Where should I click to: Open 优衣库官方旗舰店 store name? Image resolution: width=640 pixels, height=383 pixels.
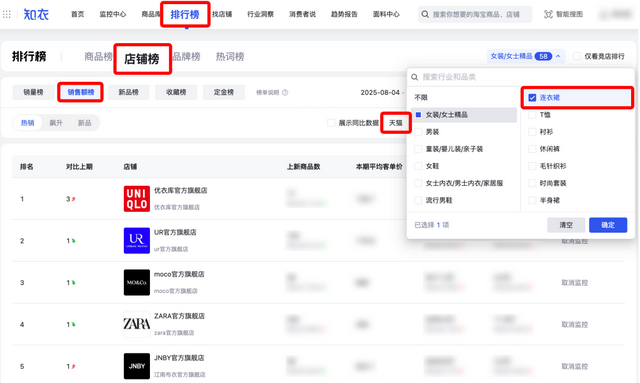pyautogui.click(x=180, y=190)
